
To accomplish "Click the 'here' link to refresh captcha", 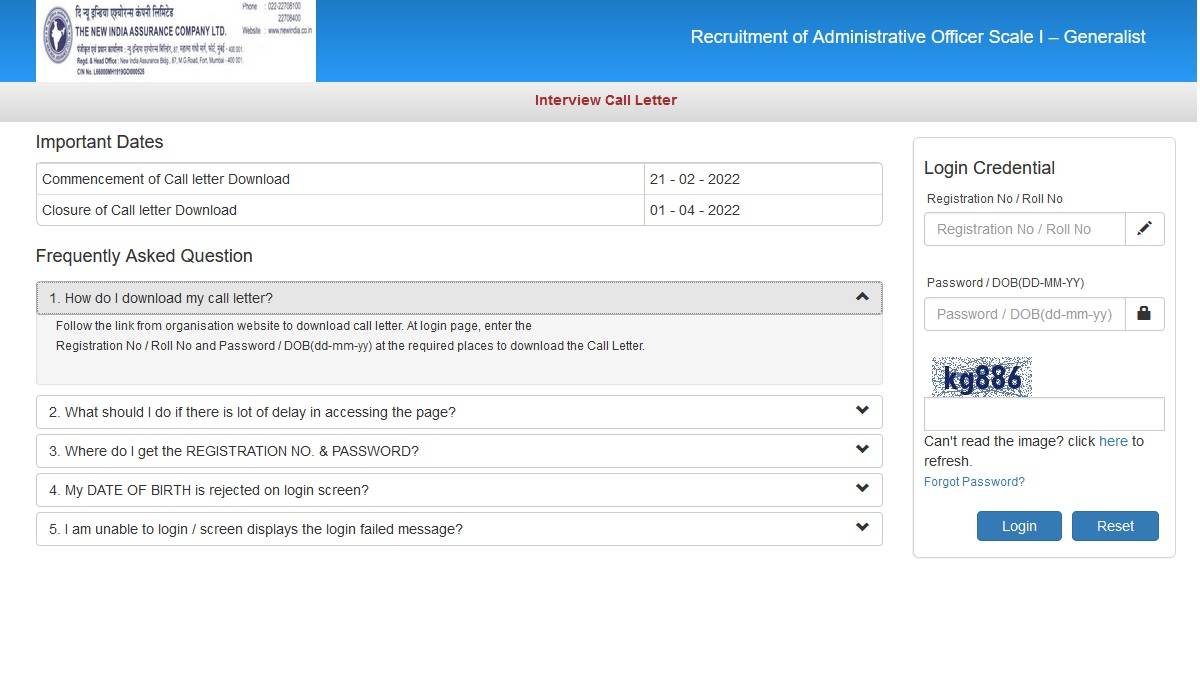I will click(x=1113, y=441).
